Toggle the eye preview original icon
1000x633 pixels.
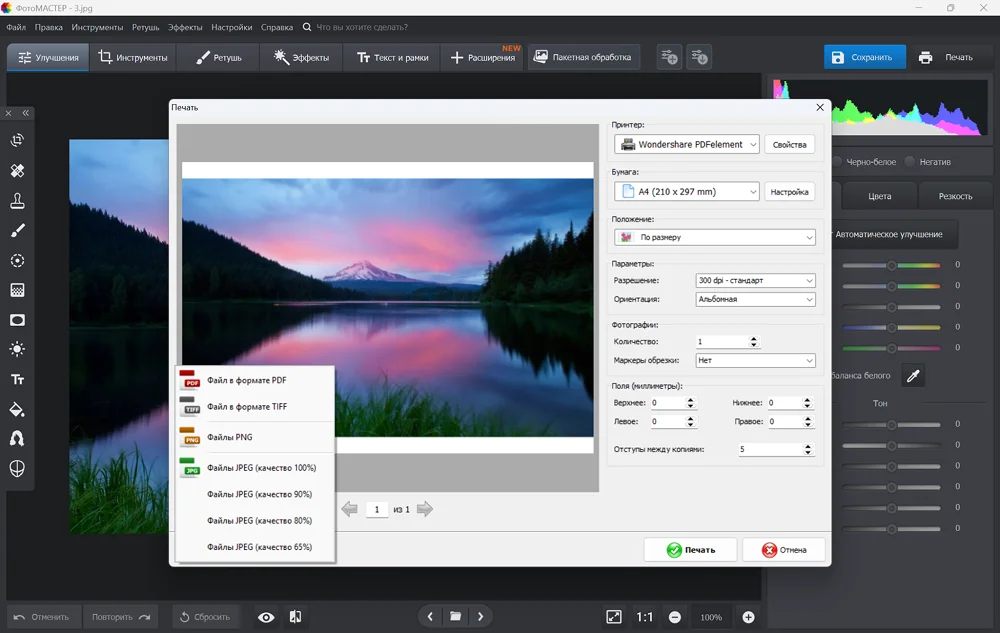point(266,617)
